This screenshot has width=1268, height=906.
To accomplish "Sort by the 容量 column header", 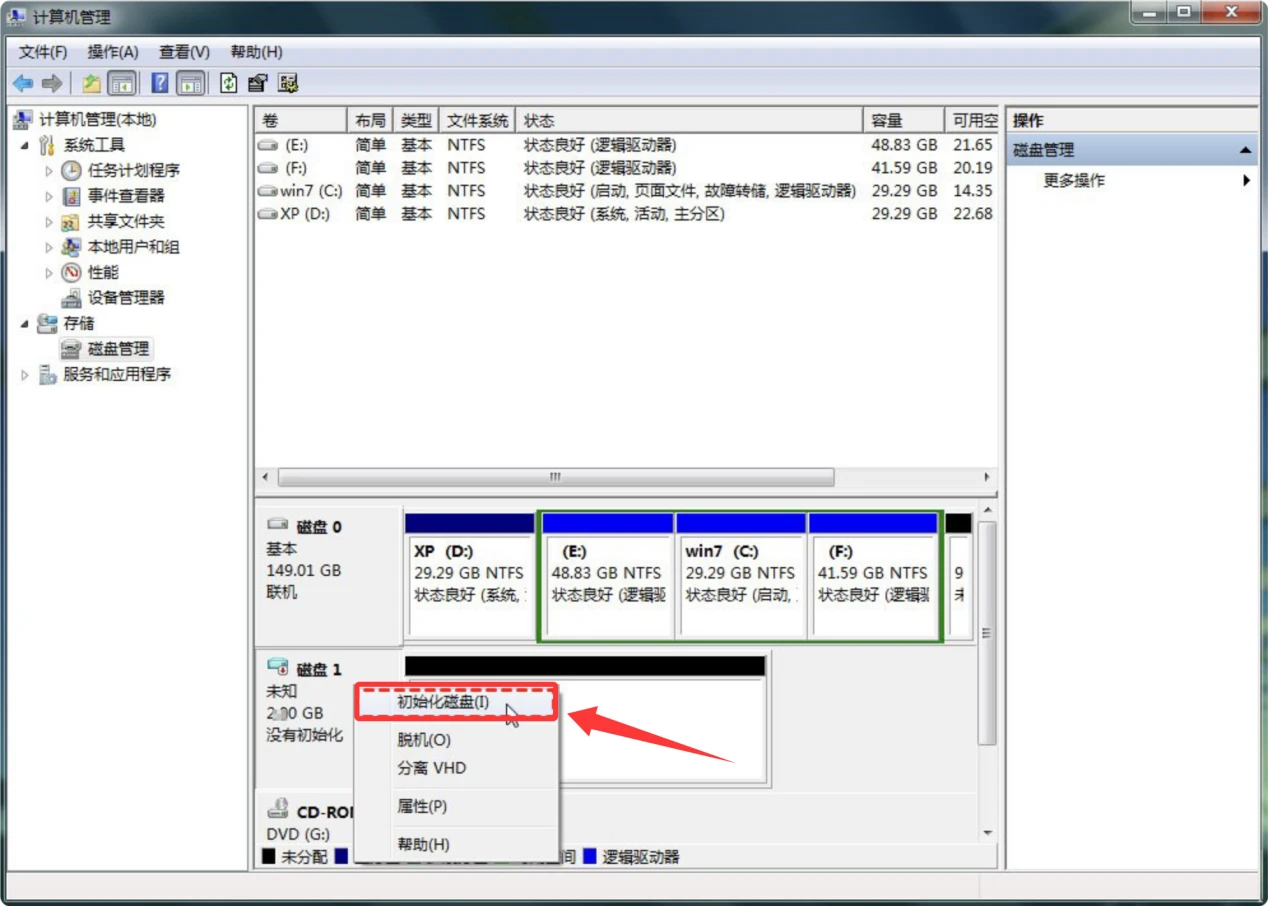I will [904, 121].
